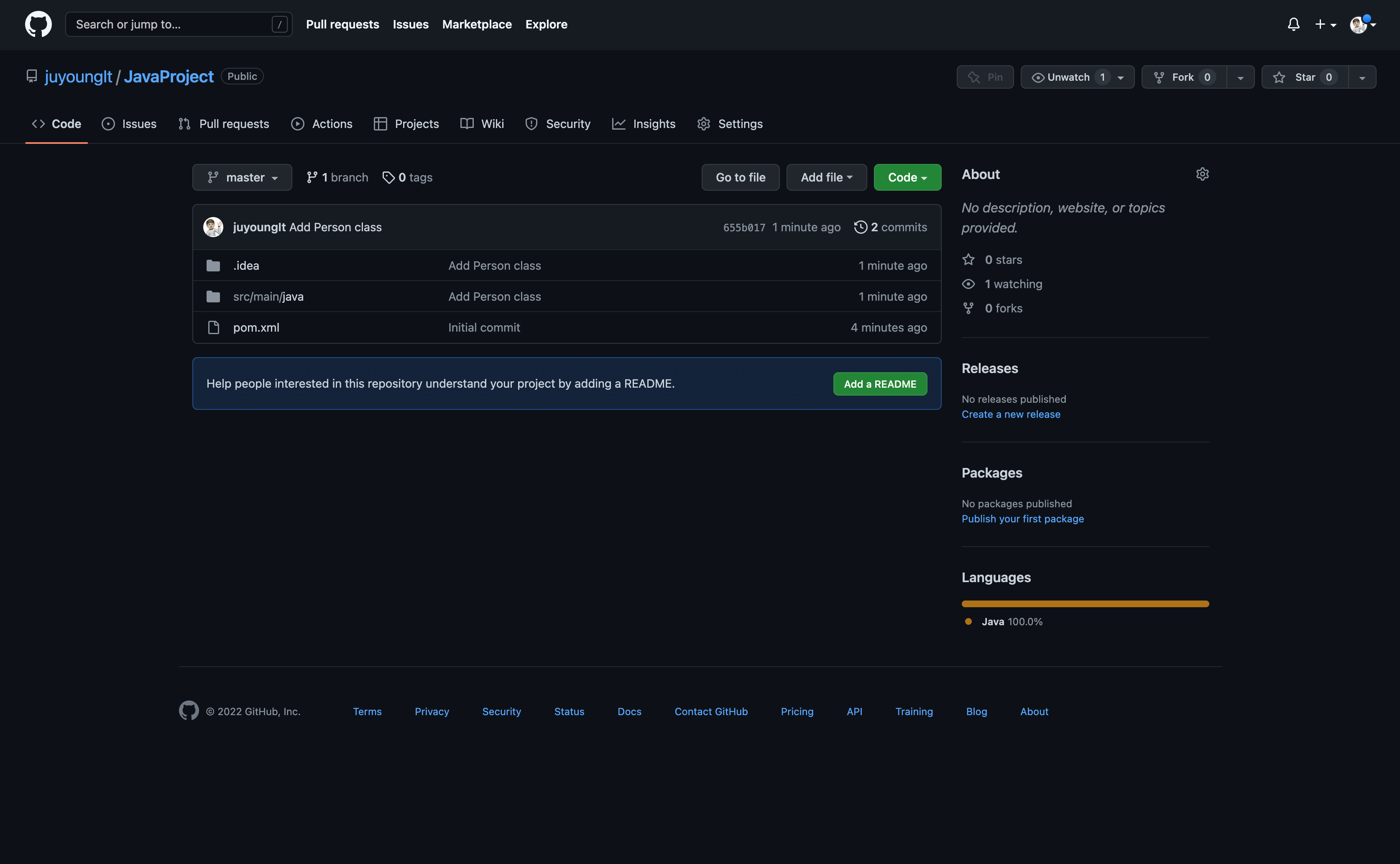View commit history via 2 commits
This screenshot has width=1400, height=864.
pos(891,228)
